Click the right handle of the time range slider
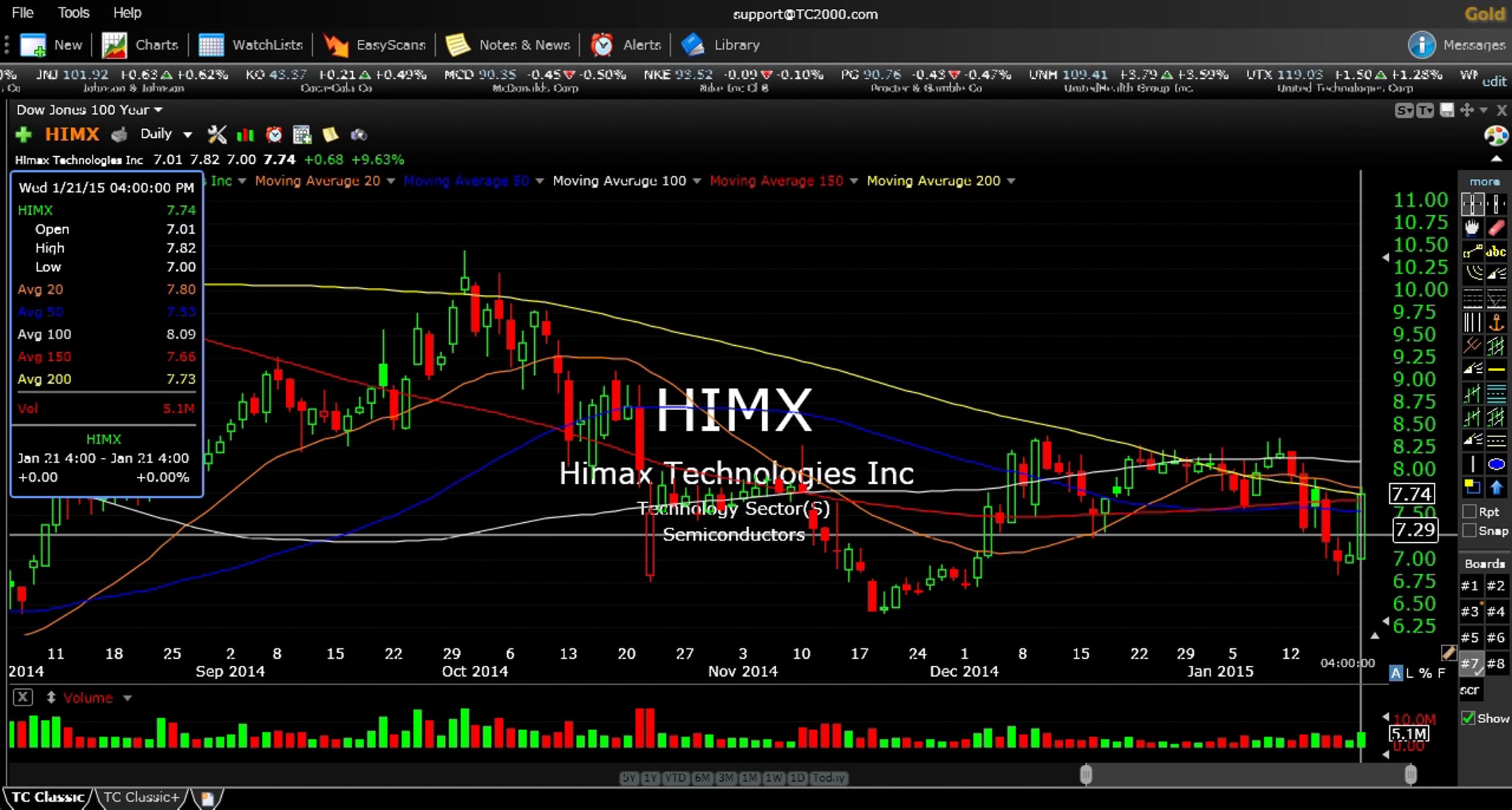 [1411, 774]
